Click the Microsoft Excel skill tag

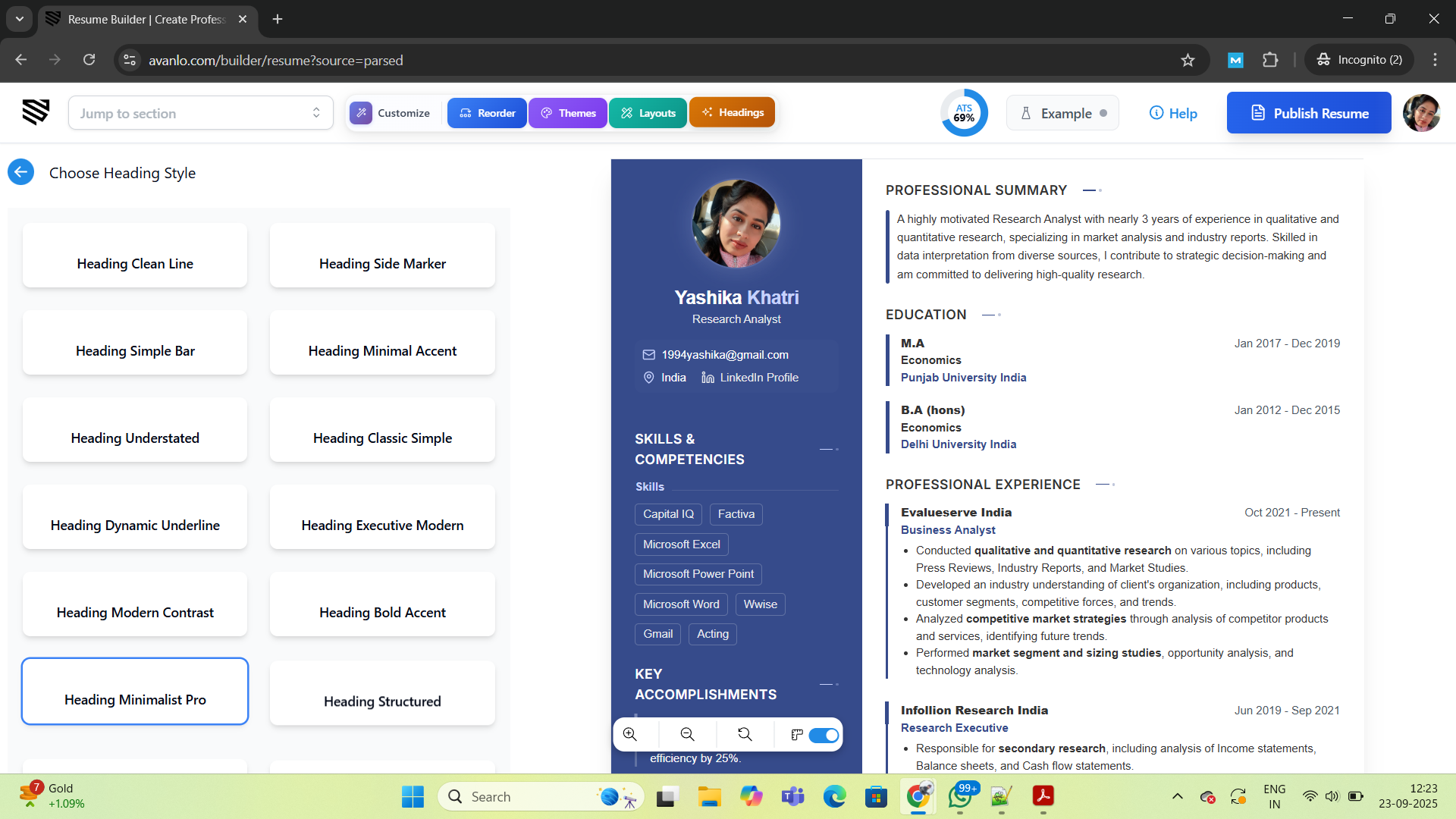(682, 544)
